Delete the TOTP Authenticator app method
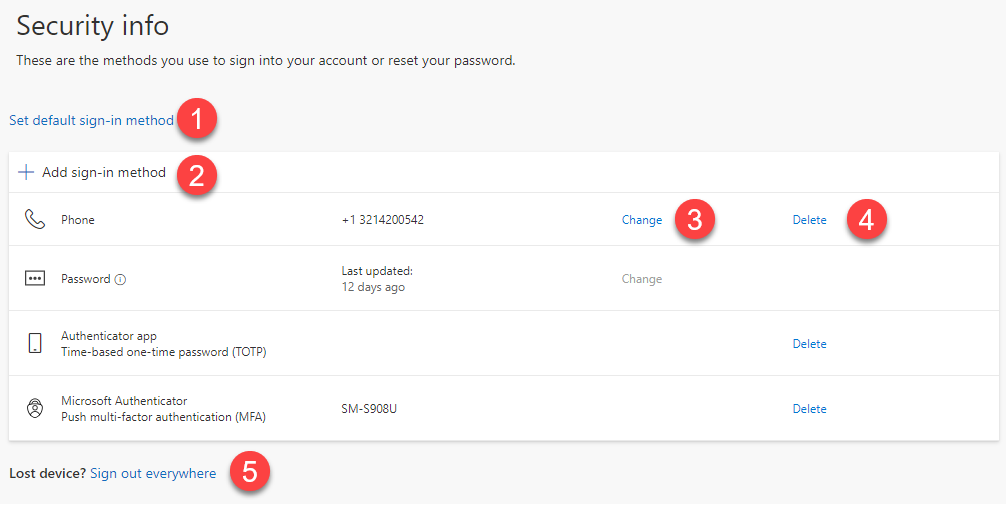 (809, 344)
